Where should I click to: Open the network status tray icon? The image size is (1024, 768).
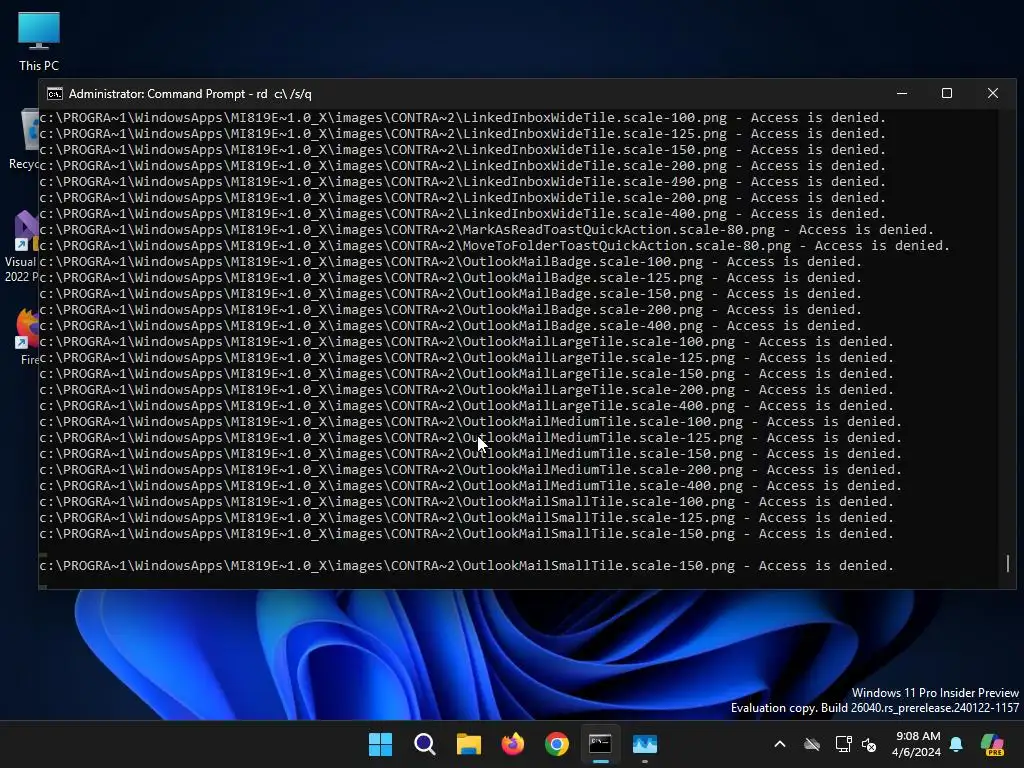(x=843, y=744)
